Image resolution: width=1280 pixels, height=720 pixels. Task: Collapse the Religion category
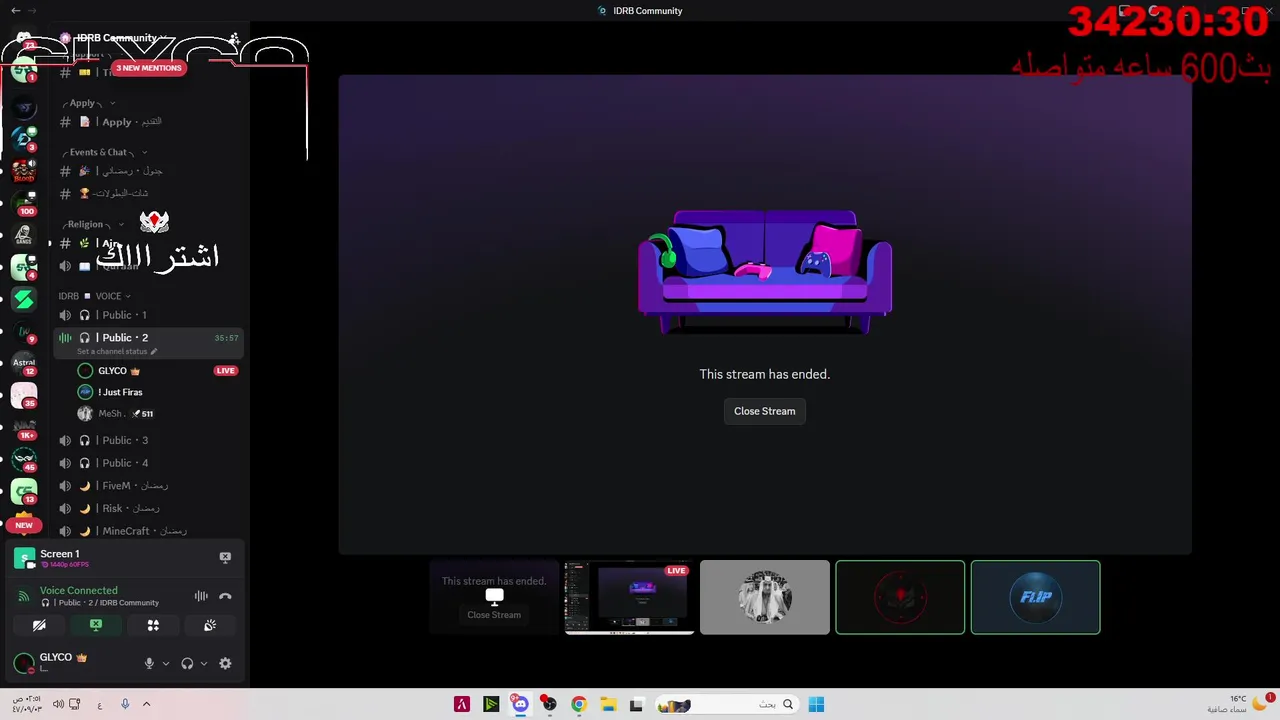[x=91, y=224]
